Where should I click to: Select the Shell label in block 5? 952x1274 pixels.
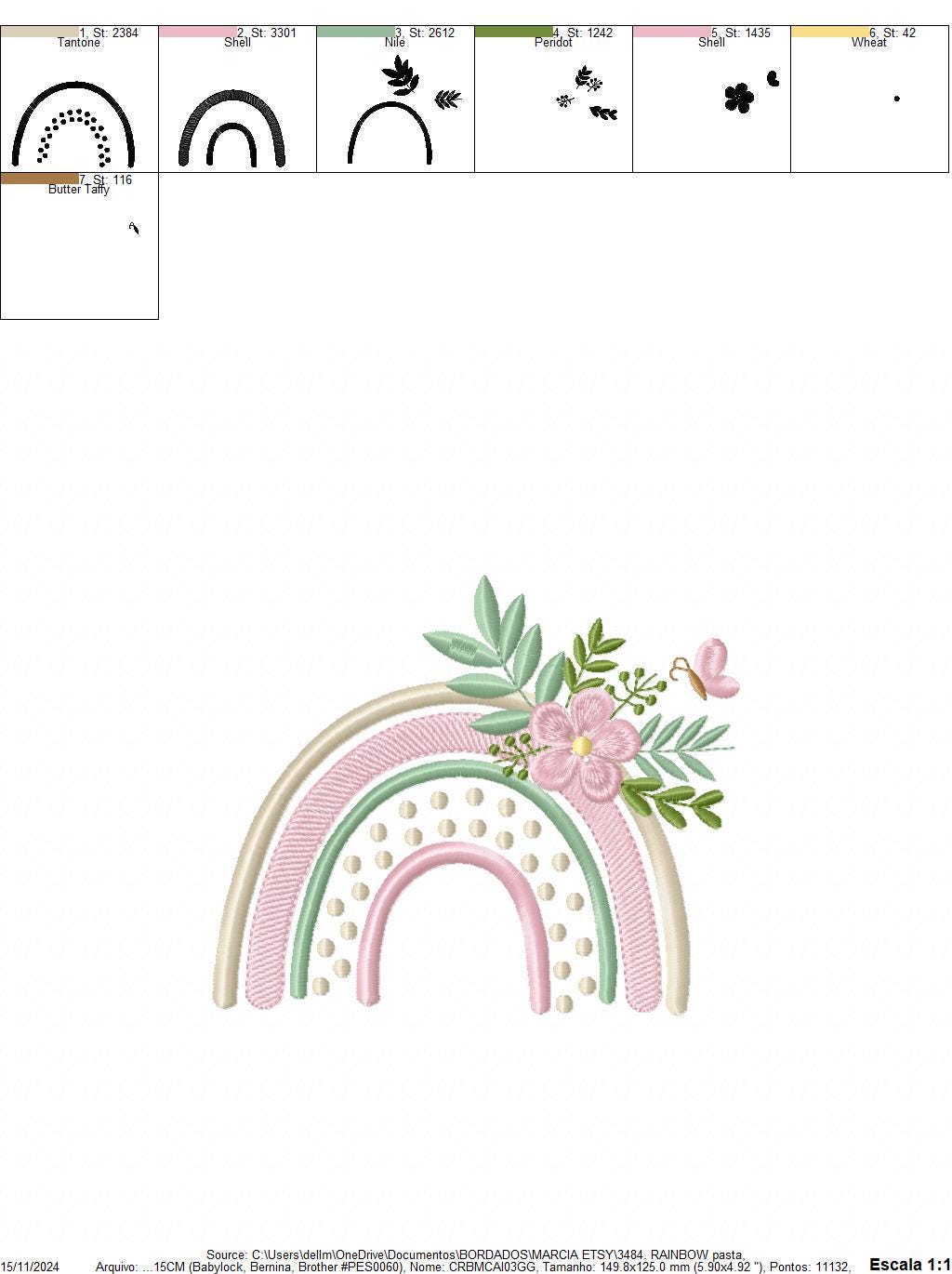(x=711, y=41)
